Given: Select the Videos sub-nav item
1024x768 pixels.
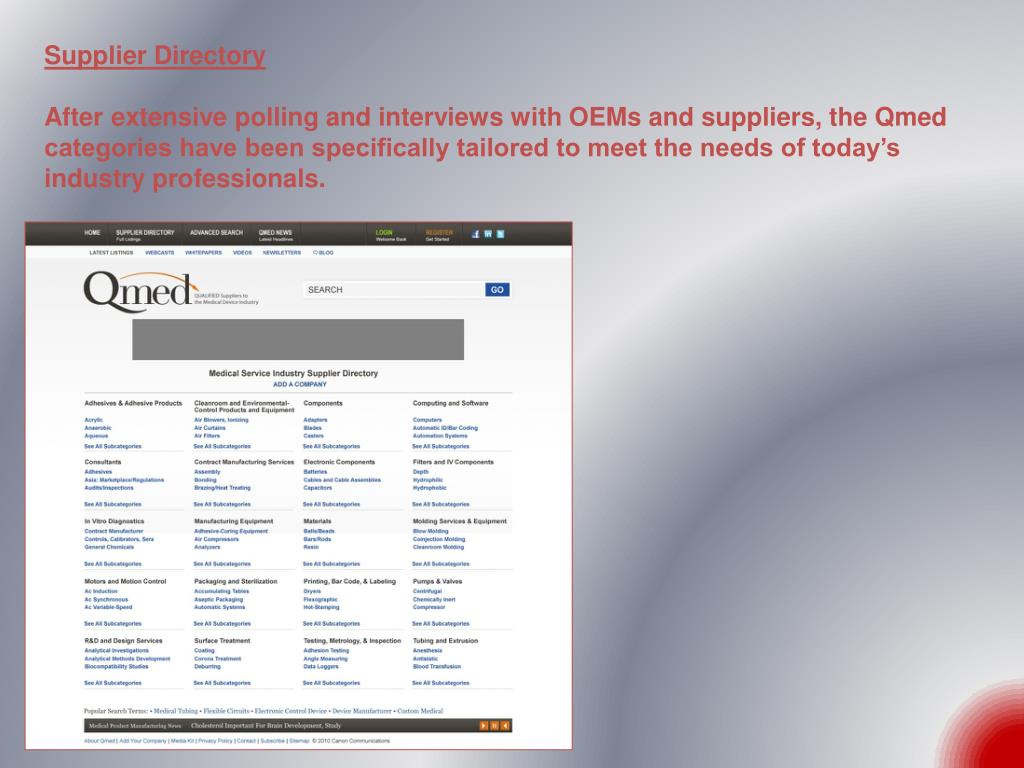Looking at the screenshot, I should point(242,253).
